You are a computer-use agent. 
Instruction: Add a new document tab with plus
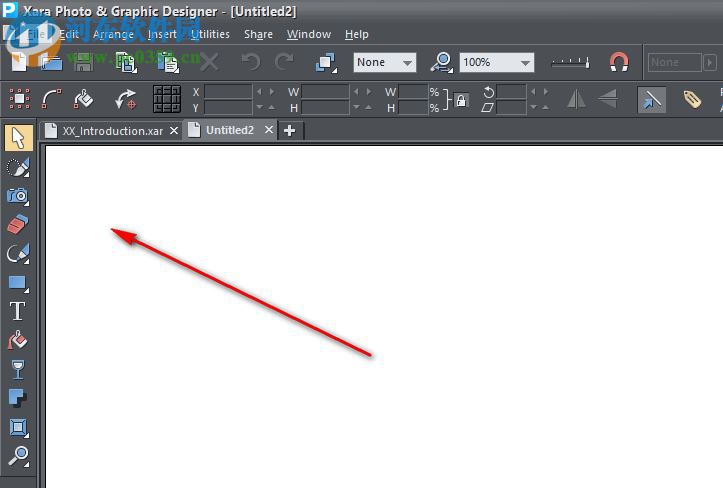point(290,131)
